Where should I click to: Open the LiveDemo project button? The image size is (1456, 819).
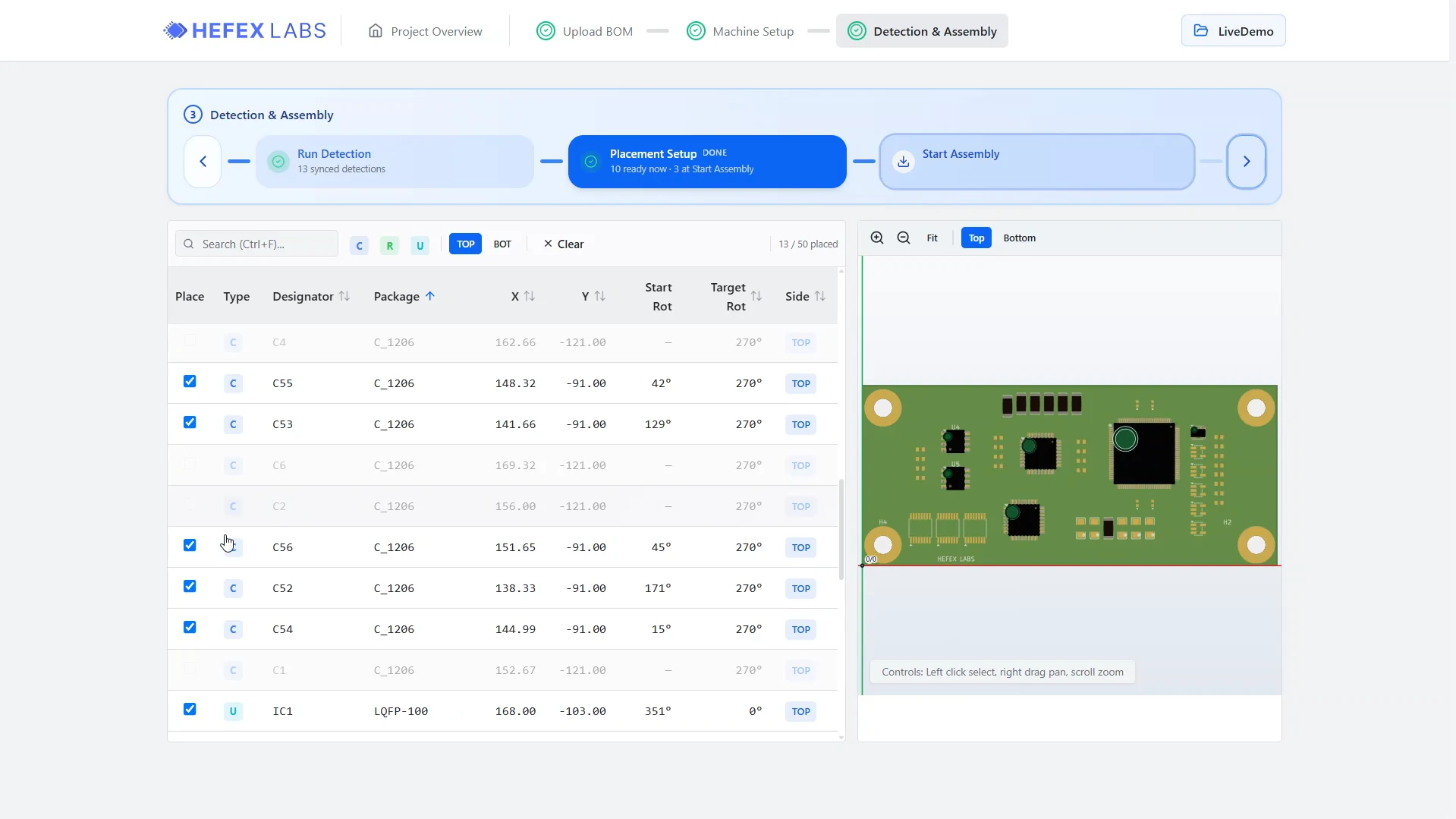1233,30
